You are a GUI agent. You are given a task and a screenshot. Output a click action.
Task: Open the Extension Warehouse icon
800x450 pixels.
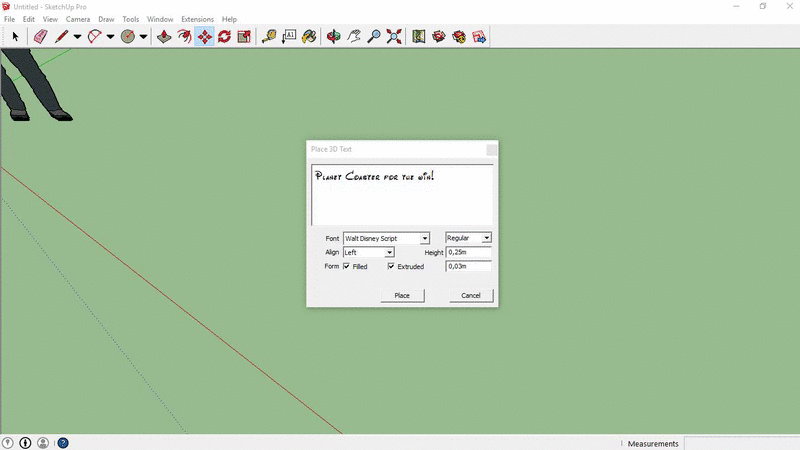459,36
